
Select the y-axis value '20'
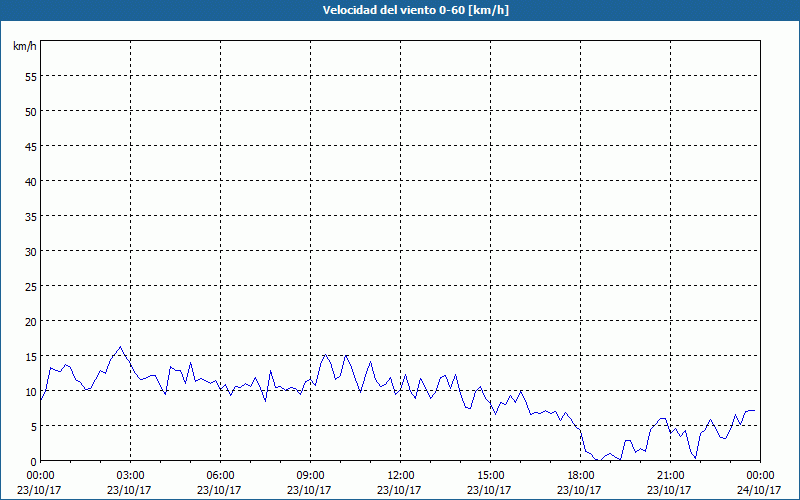click(x=31, y=321)
